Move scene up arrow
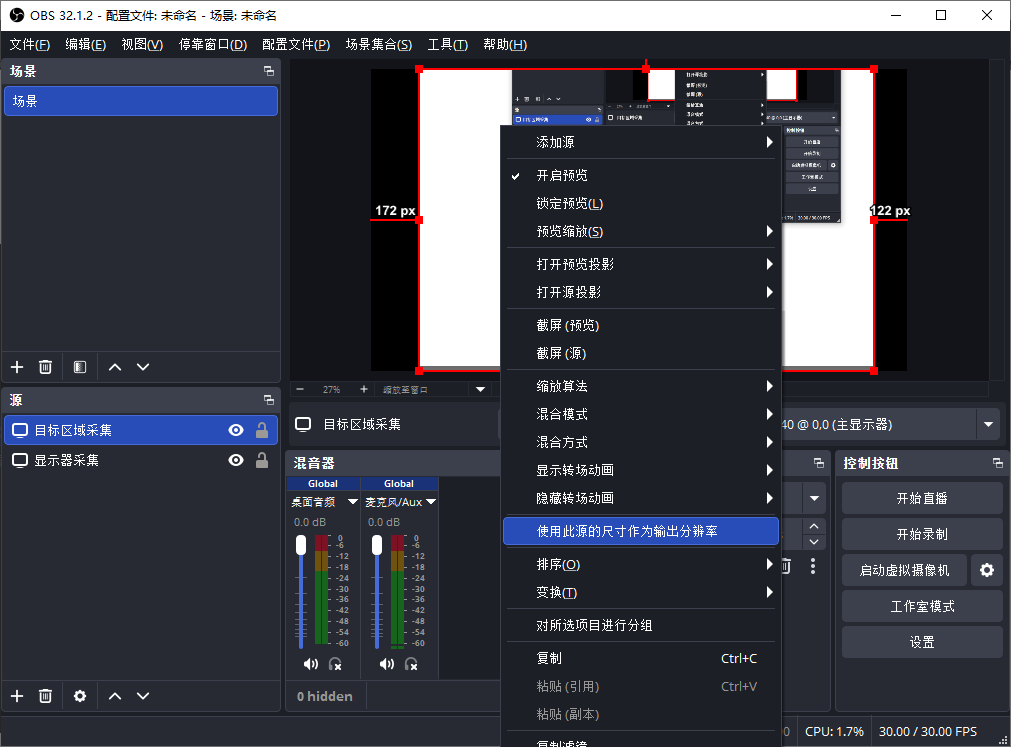This screenshot has height=747, width=1011. [115, 367]
